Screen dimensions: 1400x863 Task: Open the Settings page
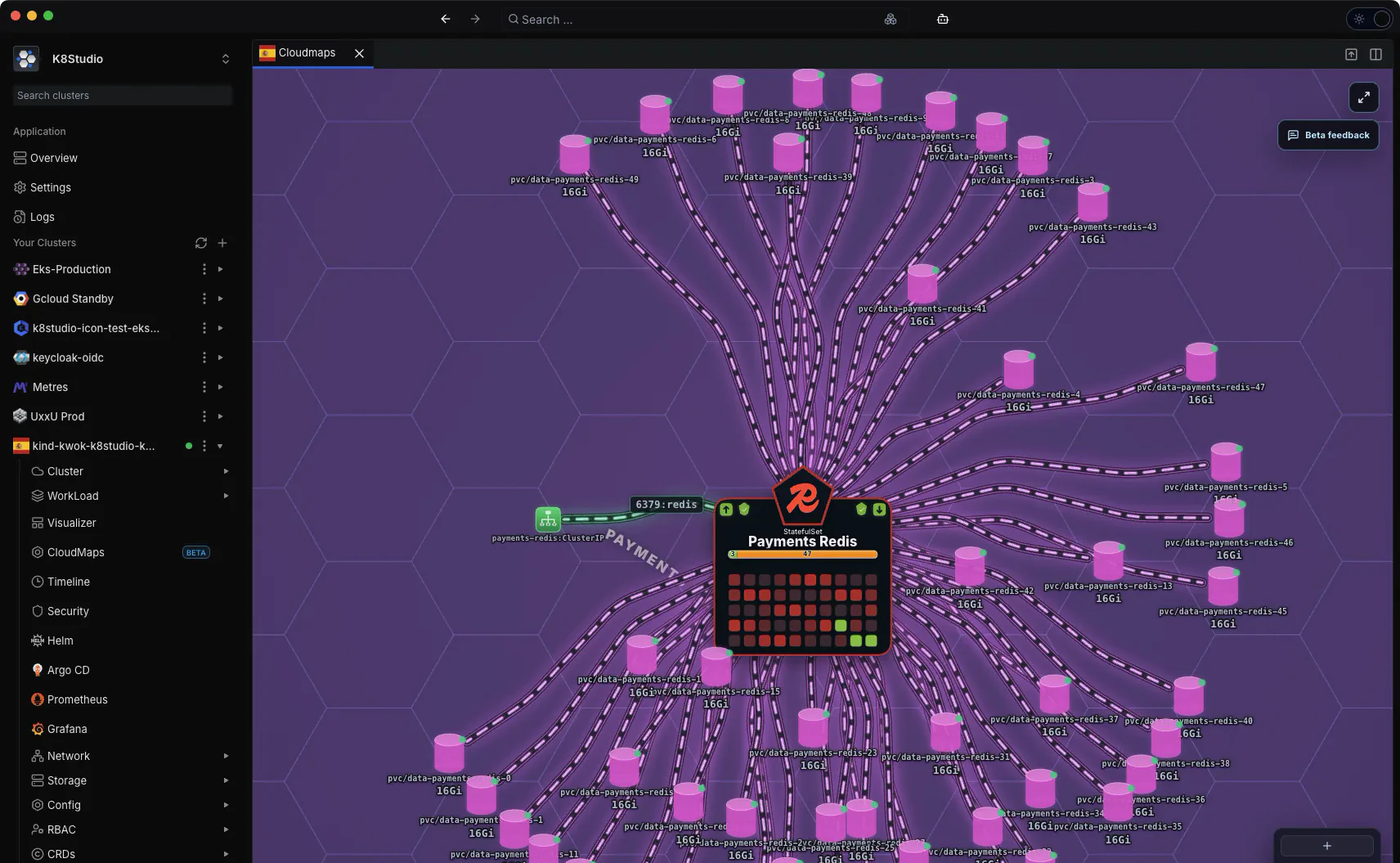[x=50, y=187]
